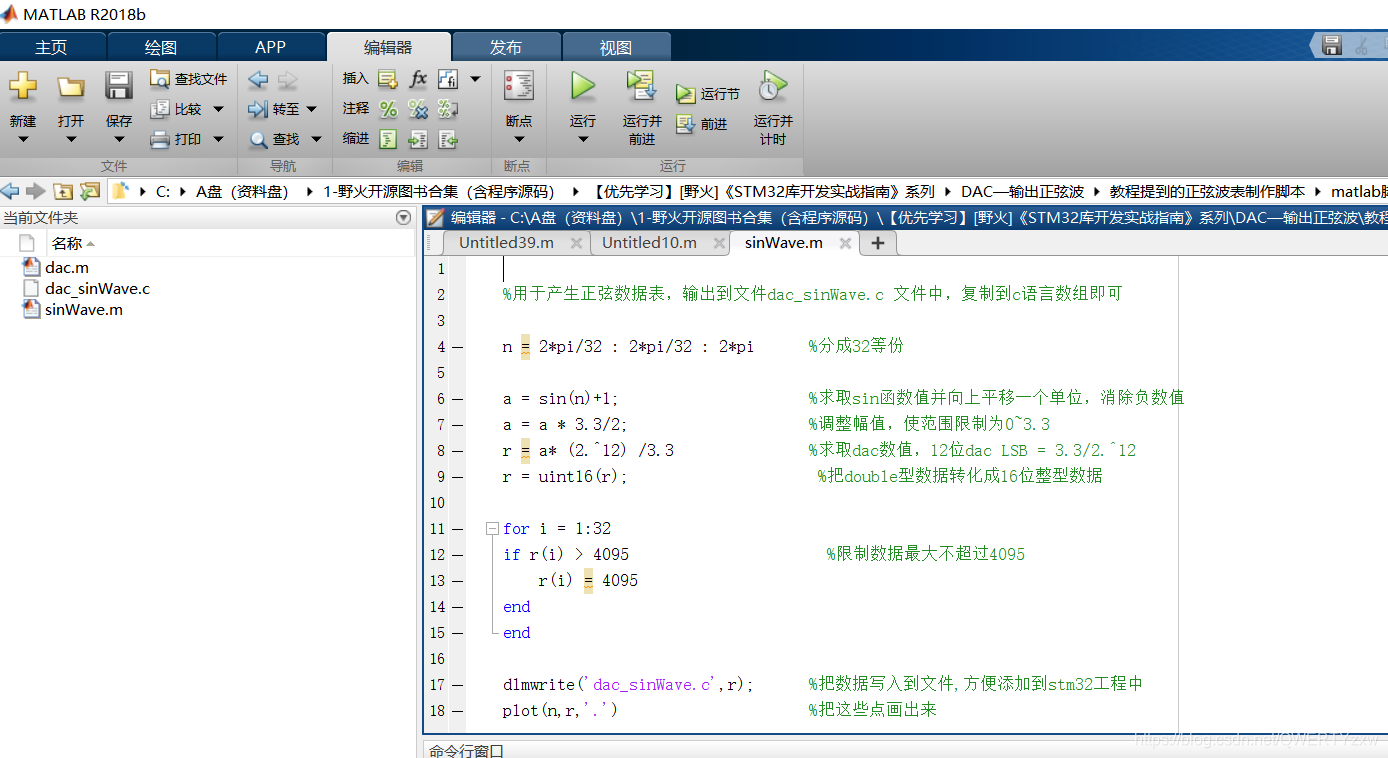Open Go To (转至) dropdown arrow

coord(311,109)
